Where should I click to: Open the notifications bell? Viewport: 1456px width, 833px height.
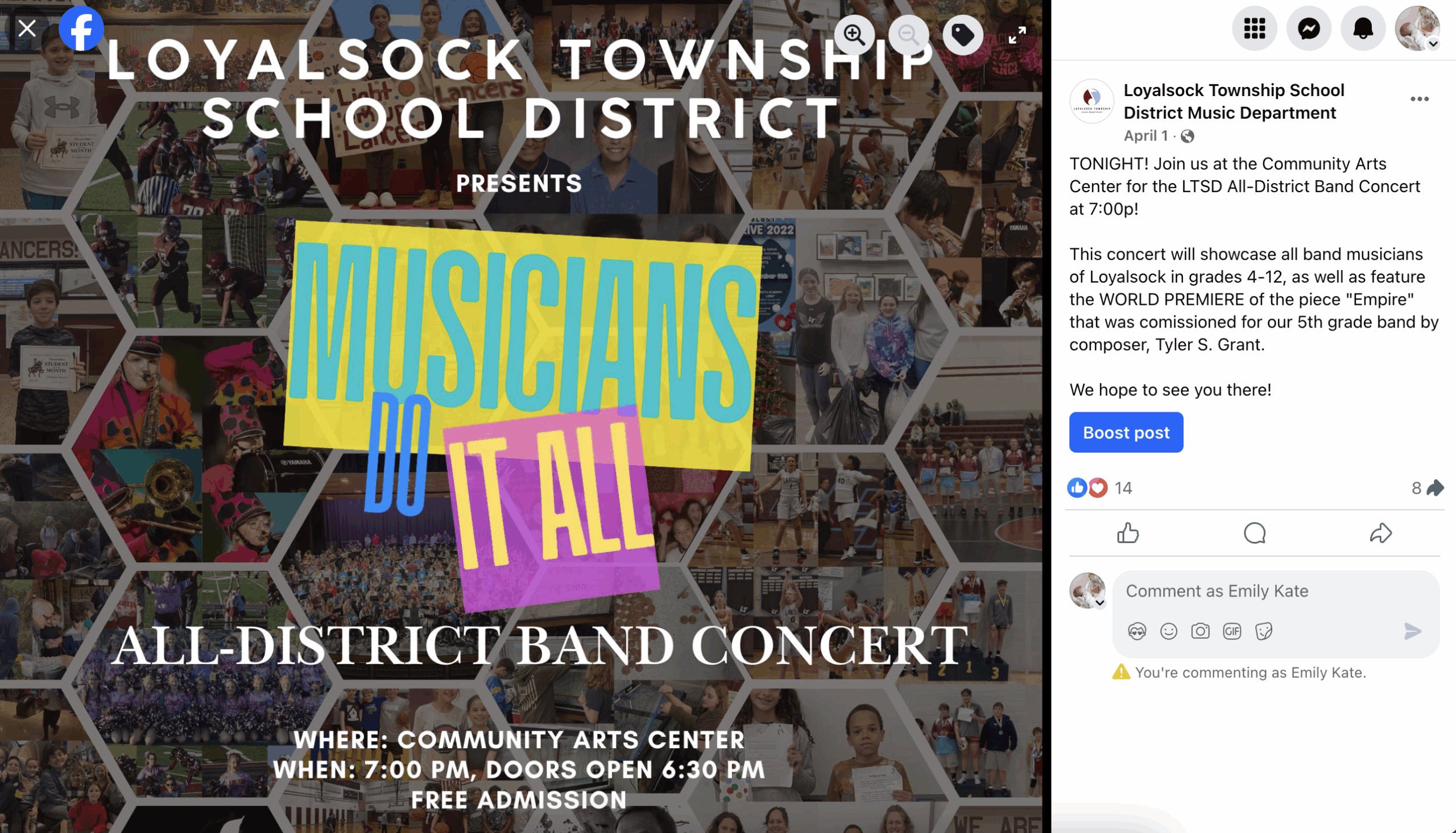tap(1363, 28)
